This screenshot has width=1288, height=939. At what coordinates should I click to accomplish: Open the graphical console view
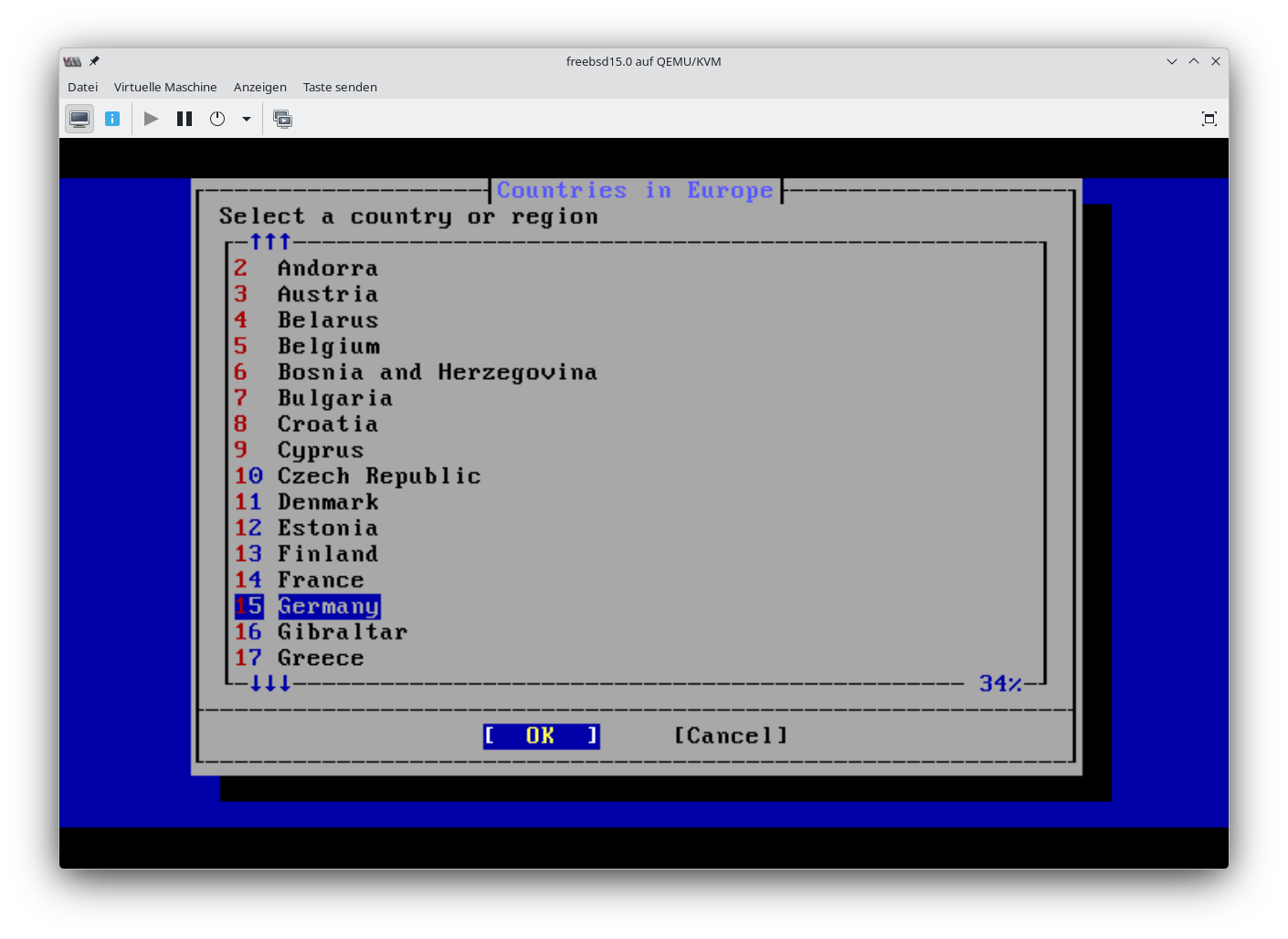coord(79,119)
